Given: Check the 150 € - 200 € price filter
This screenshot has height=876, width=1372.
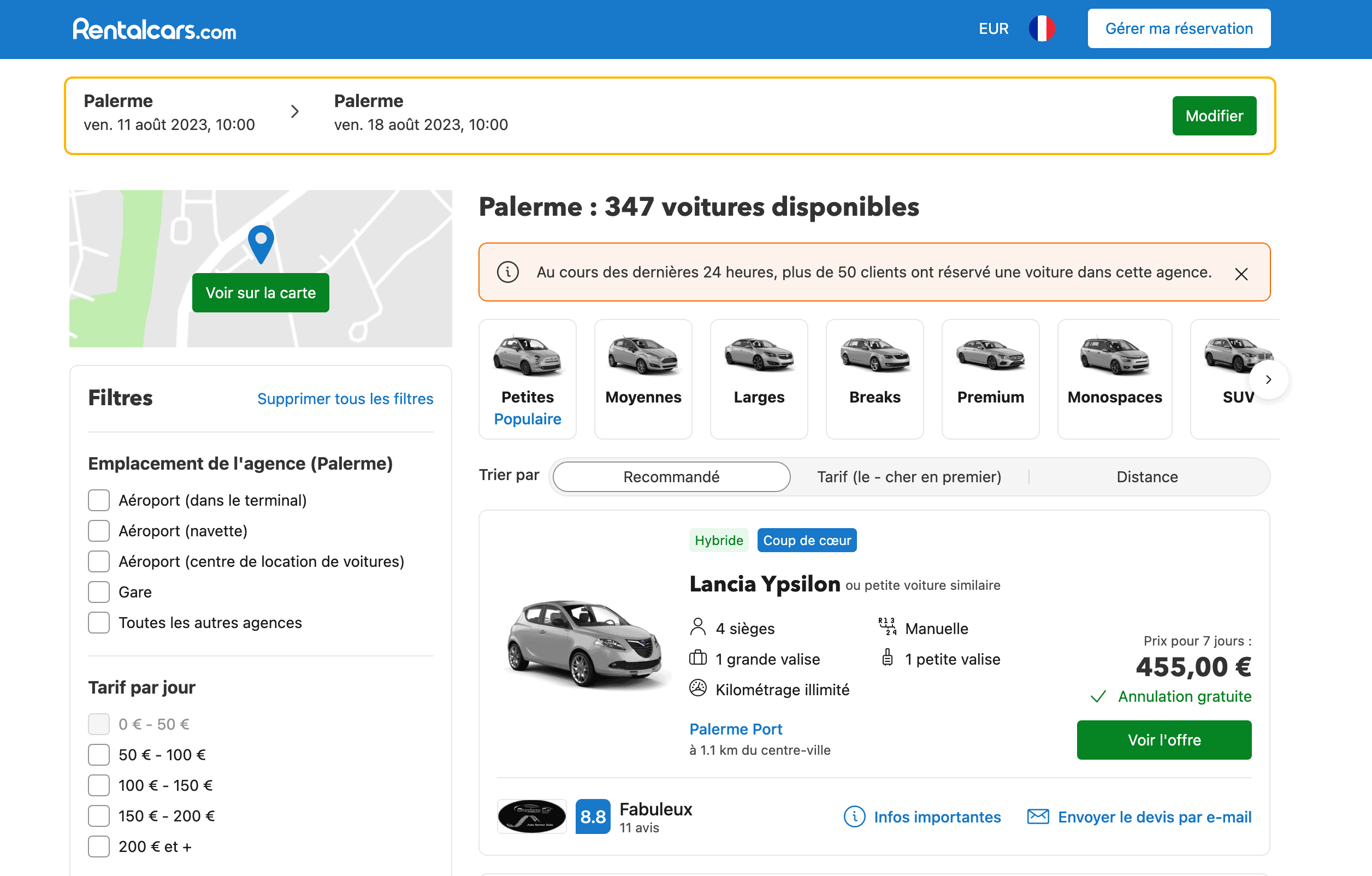Looking at the screenshot, I should [98, 816].
